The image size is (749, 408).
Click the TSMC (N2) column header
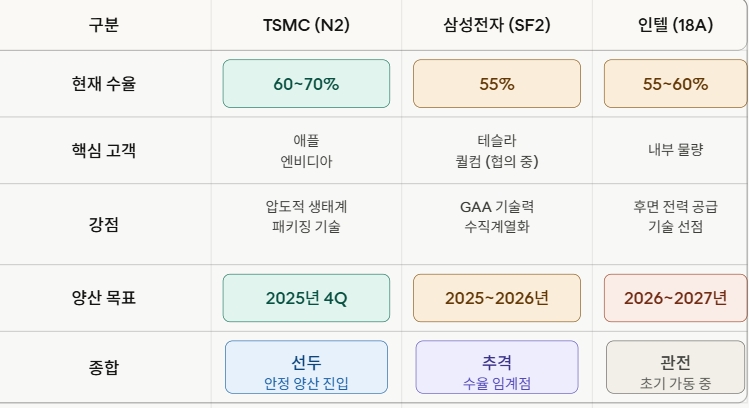tap(306, 25)
